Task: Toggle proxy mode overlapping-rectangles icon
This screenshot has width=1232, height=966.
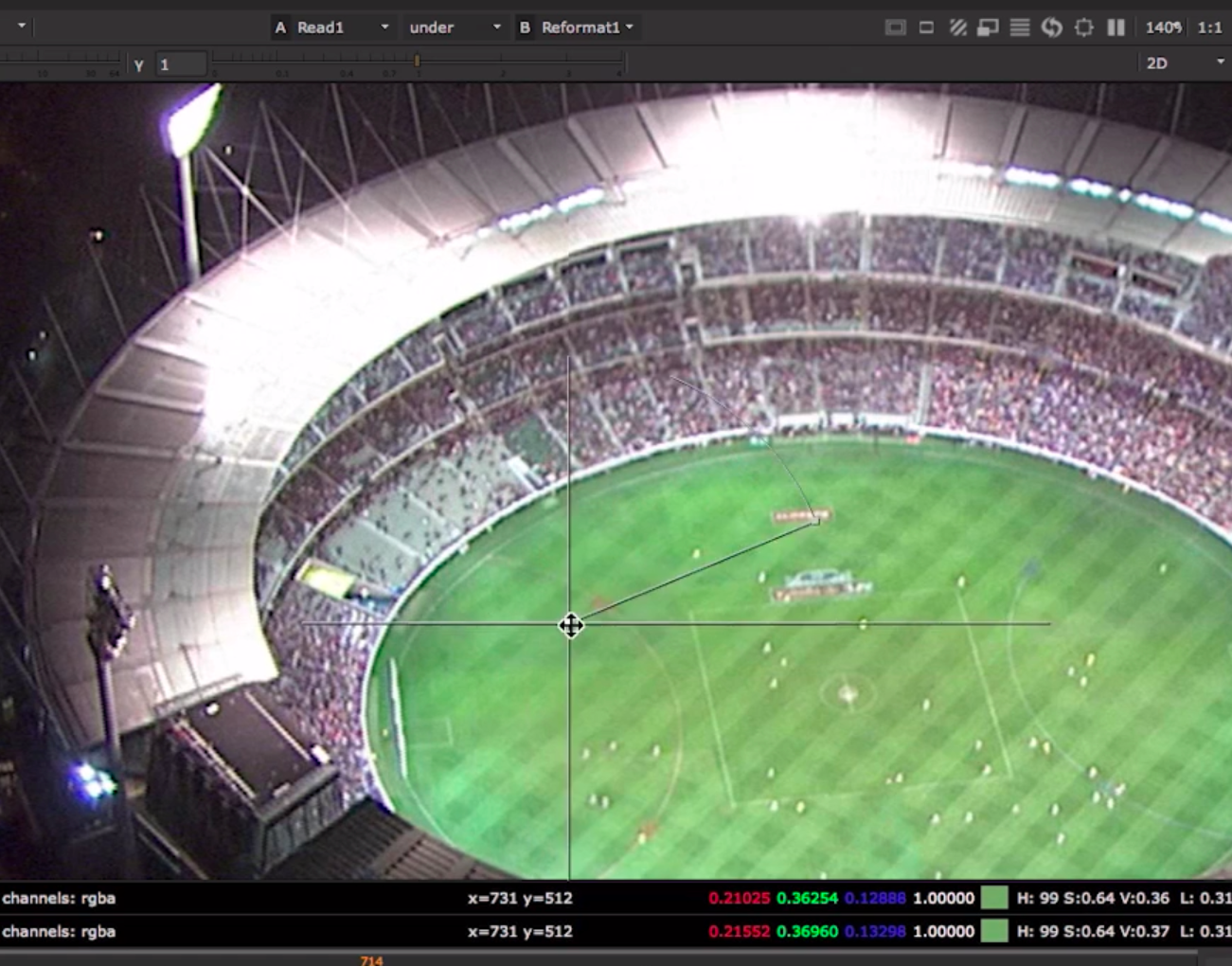Action: pos(988,27)
